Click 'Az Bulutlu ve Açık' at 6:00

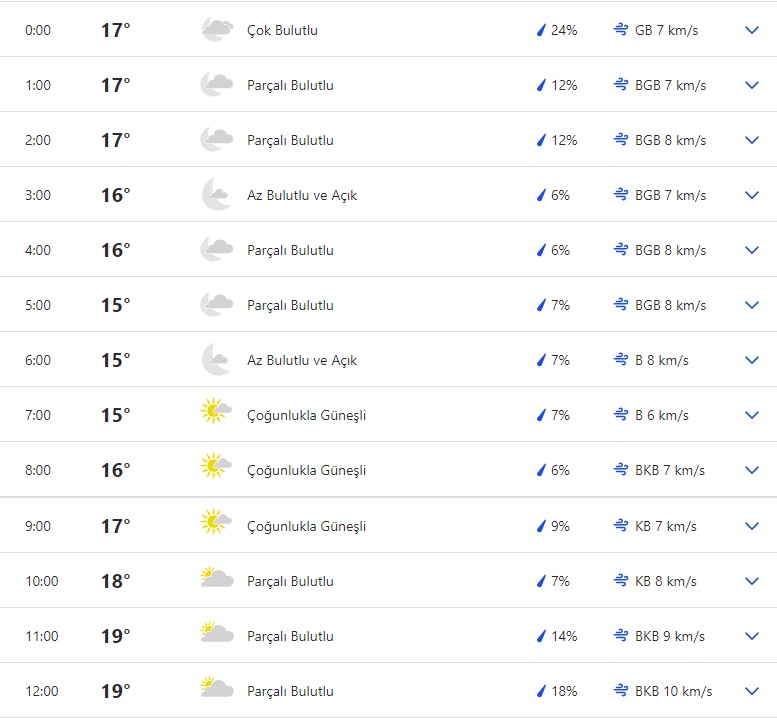pyautogui.click(x=302, y=360)
